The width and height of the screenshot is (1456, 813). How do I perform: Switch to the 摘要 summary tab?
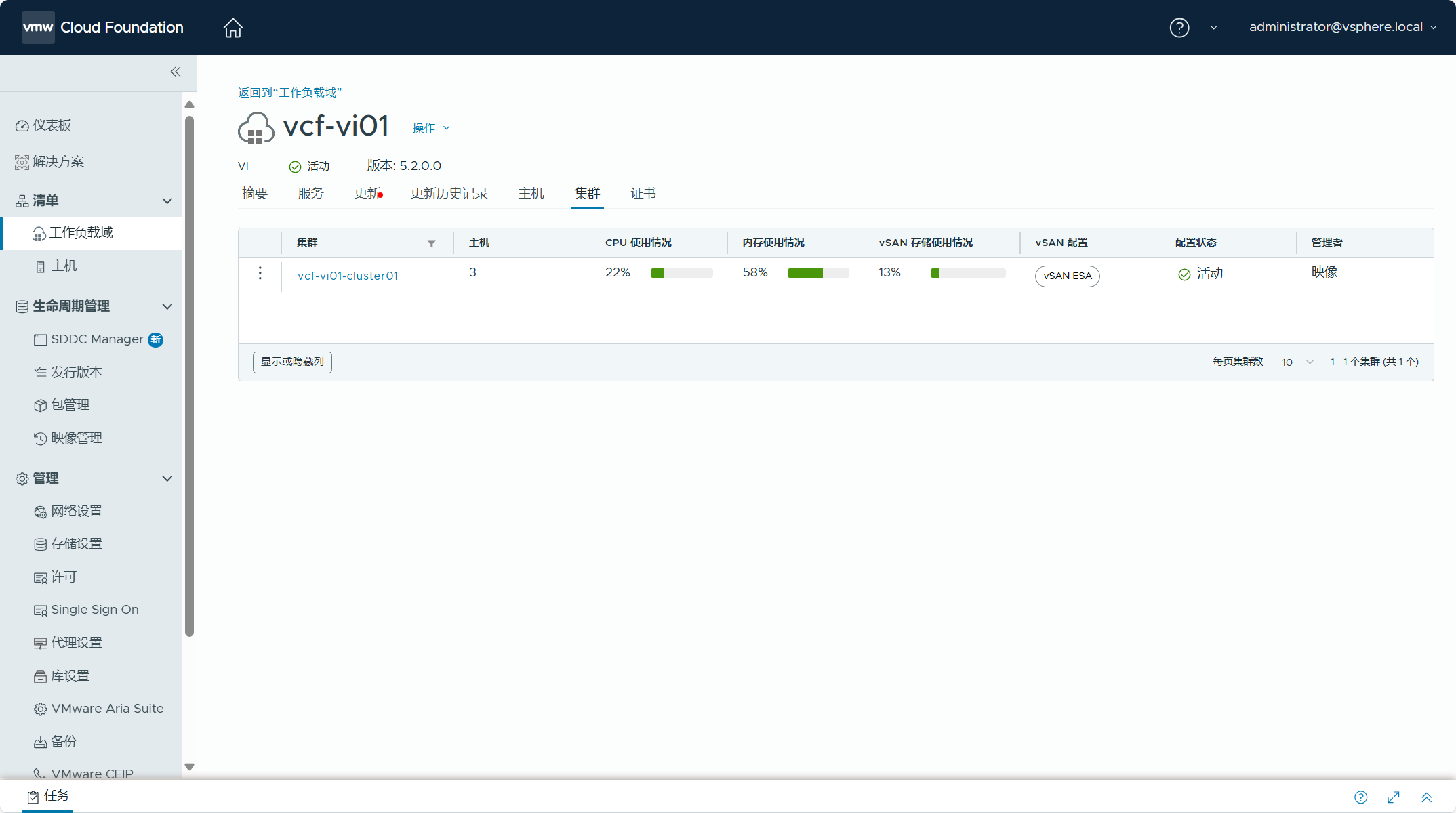[254, 194]
